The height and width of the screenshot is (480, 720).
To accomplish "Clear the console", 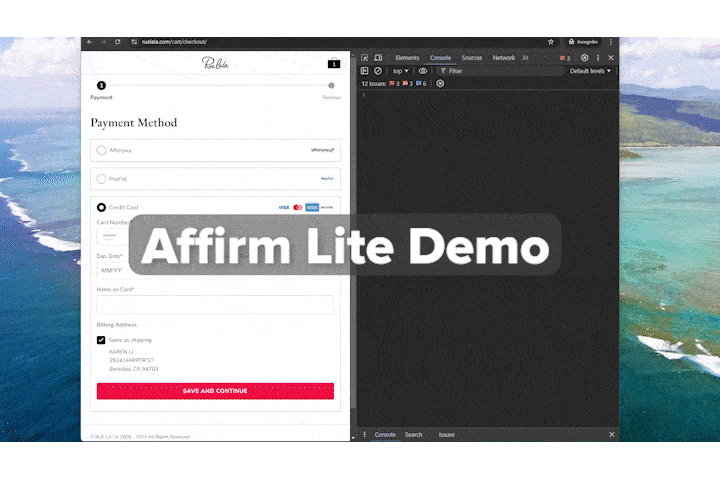I will tap(377, 71).
